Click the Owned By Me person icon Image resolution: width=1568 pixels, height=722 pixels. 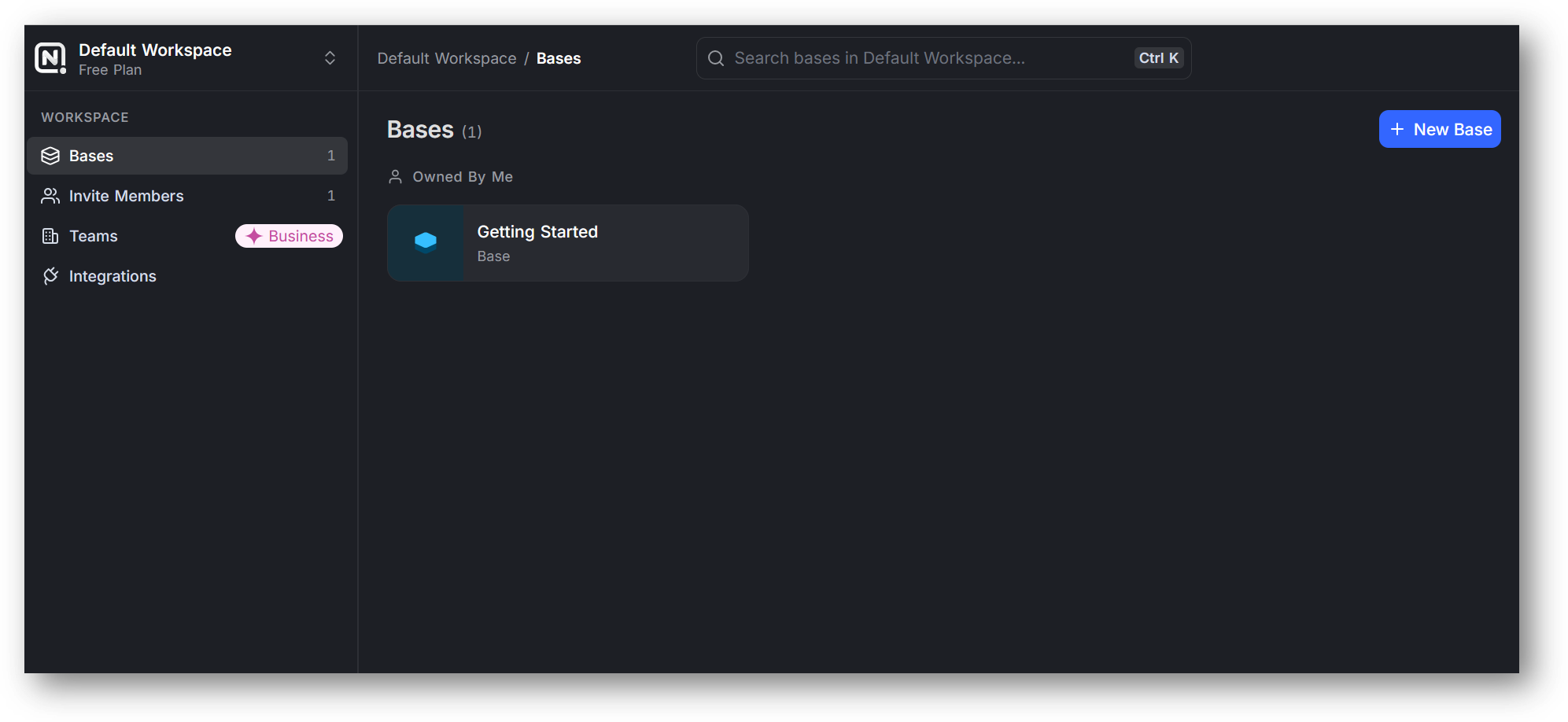[395, 177]
